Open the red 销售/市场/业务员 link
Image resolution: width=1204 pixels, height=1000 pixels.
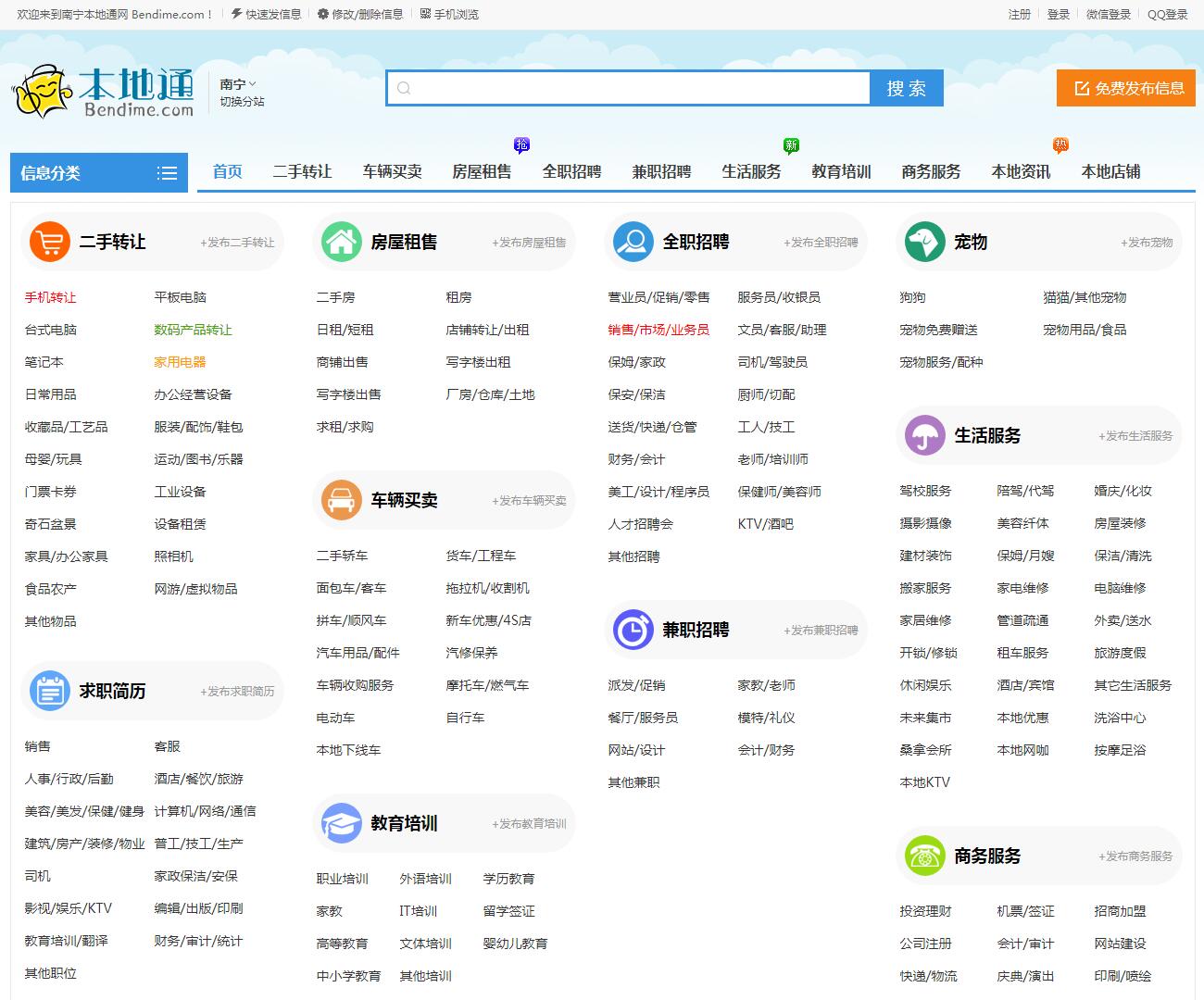pos(658,330)
